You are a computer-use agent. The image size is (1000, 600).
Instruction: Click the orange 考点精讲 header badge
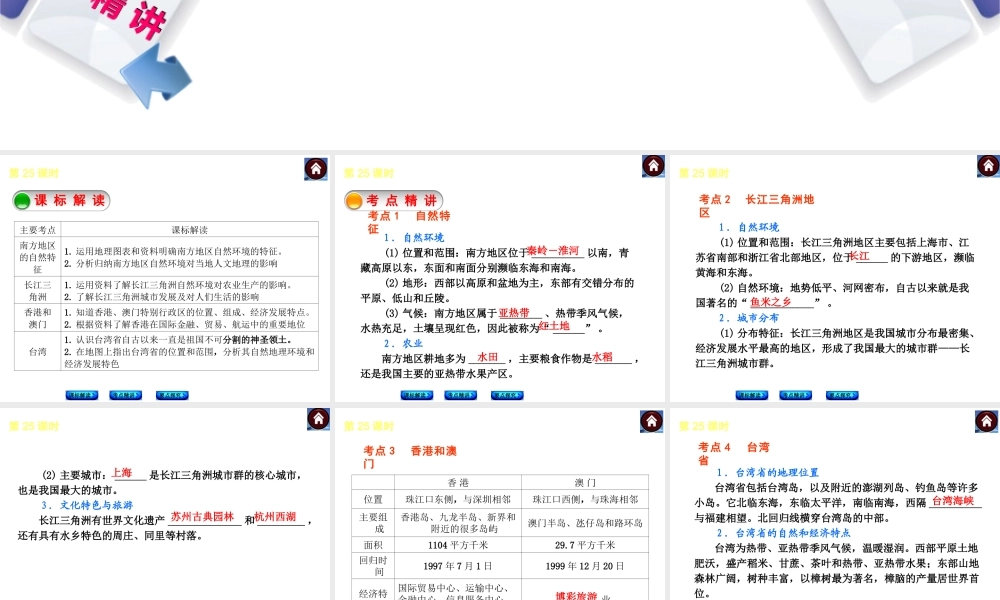pyautogui.click(x=393, y=201)
